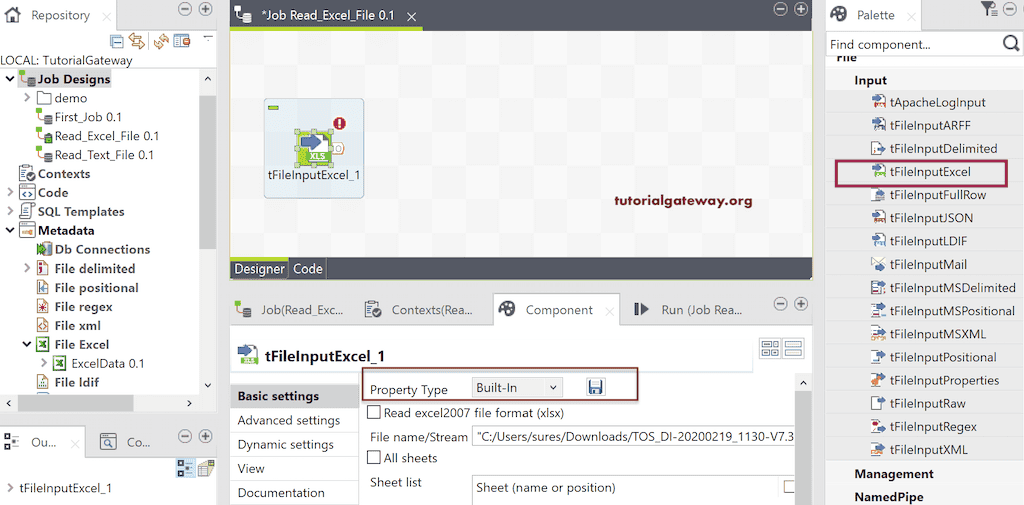Click the save Property Type floppy icon
This screenshot has width=1024, height=505.
click(x=595, y=387)
